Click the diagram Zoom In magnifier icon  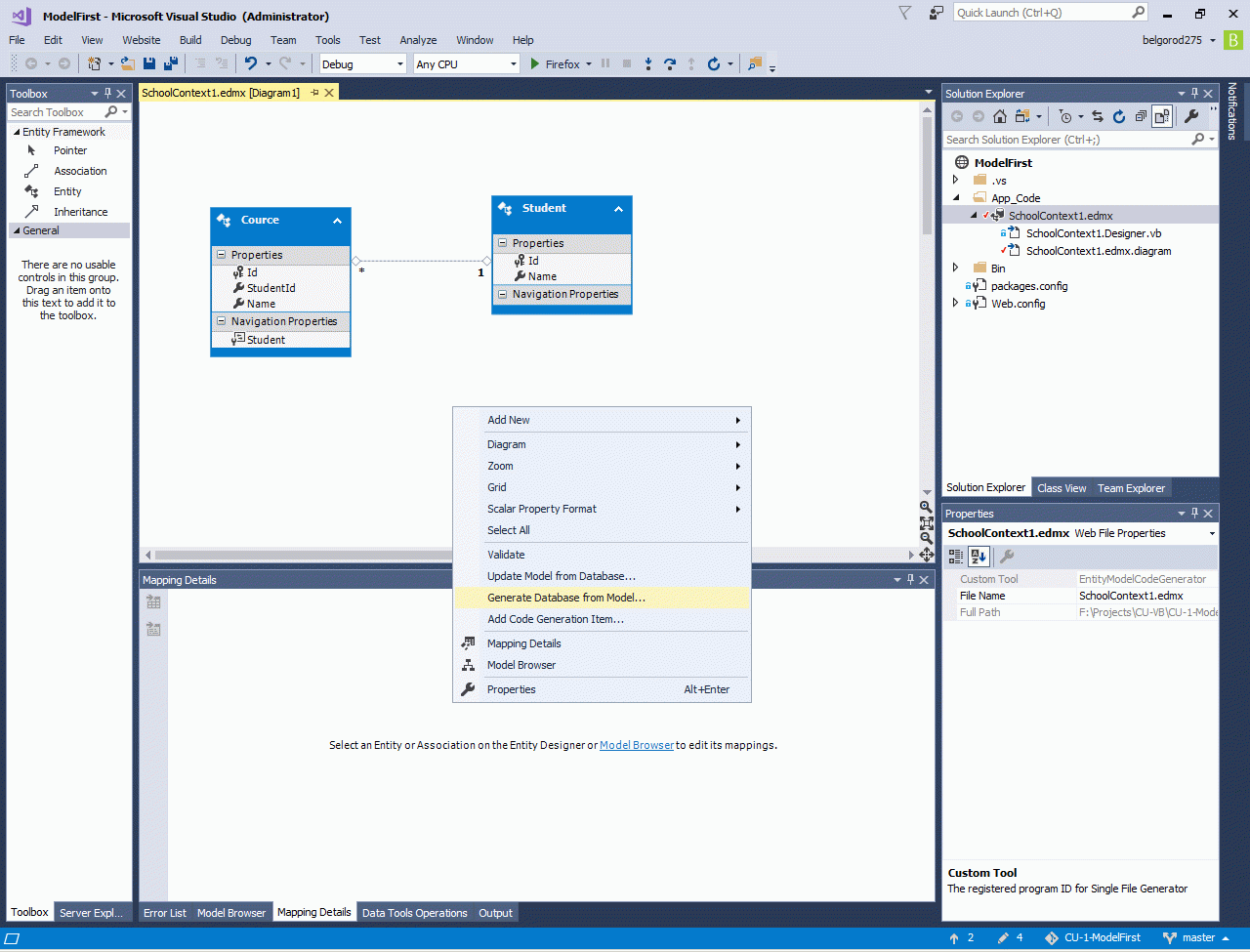pos(926,507)
